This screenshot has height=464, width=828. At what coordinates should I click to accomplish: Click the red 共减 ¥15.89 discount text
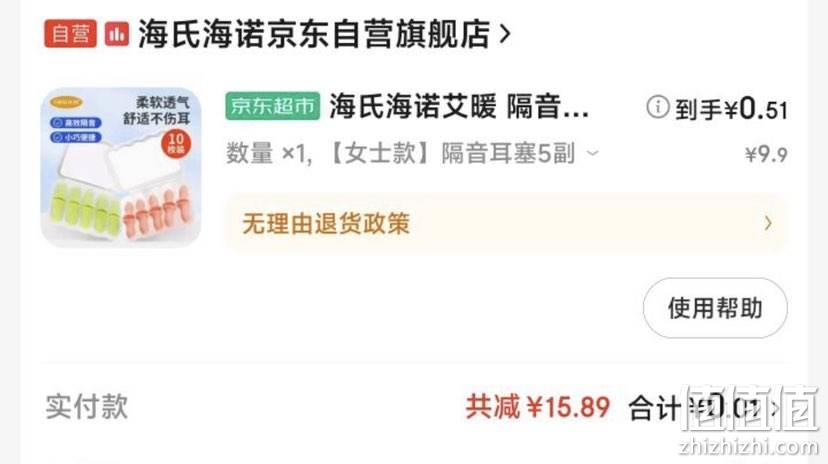pos(538,407)
